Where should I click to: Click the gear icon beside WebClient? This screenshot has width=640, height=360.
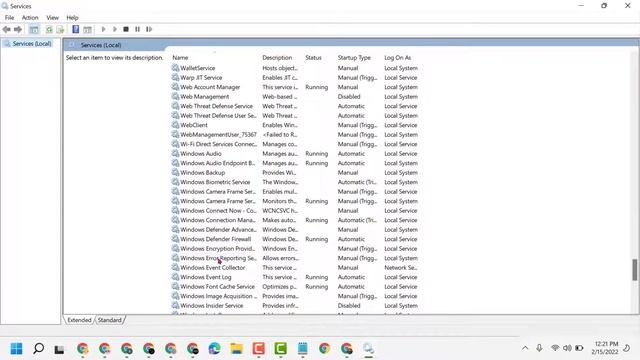pos(175,125)
